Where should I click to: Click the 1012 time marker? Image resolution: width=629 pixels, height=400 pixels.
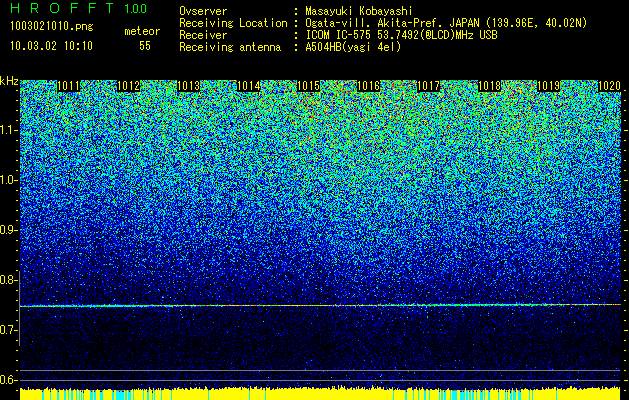tap(128, 86)
